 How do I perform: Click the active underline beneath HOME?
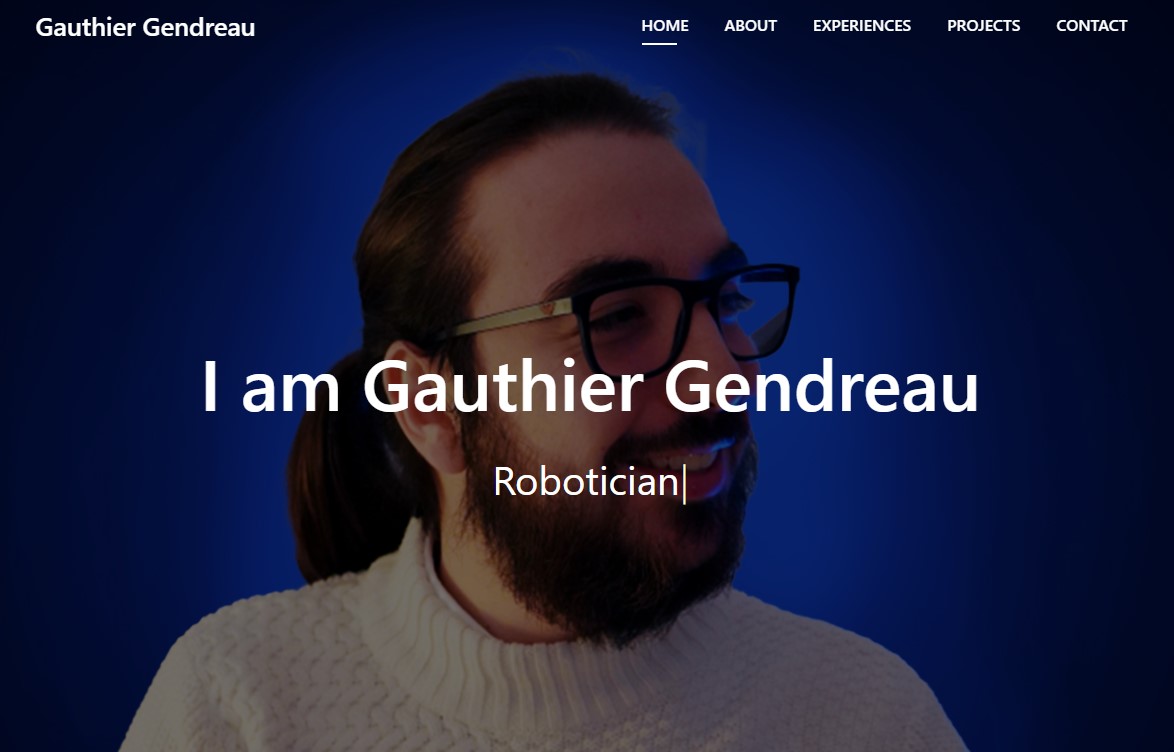[659, 44]
